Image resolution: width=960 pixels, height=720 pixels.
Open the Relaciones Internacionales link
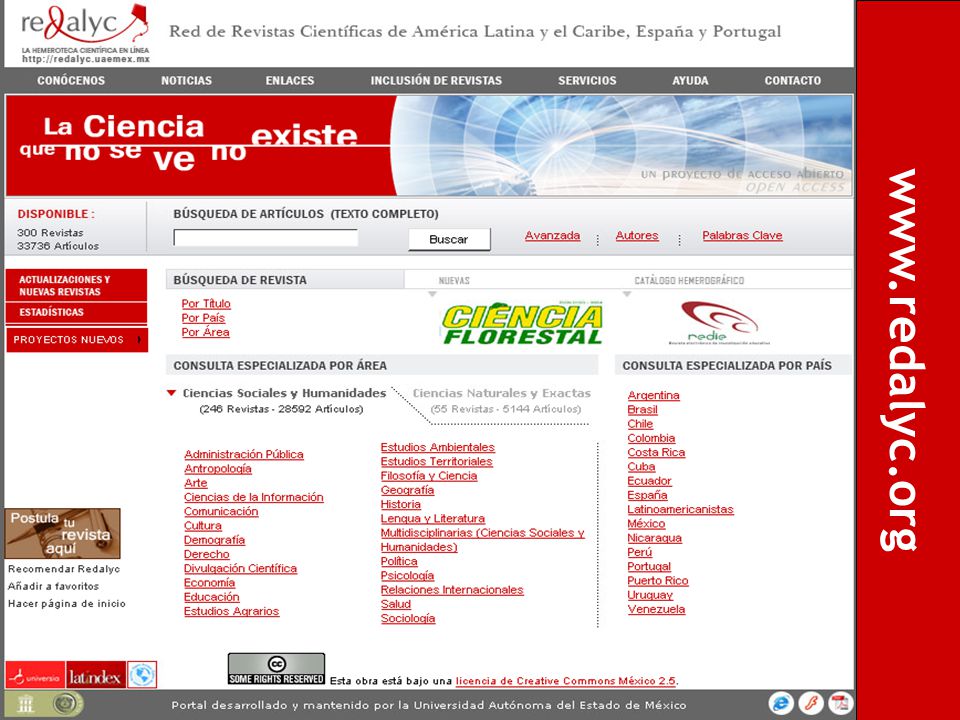coord(452,590)
